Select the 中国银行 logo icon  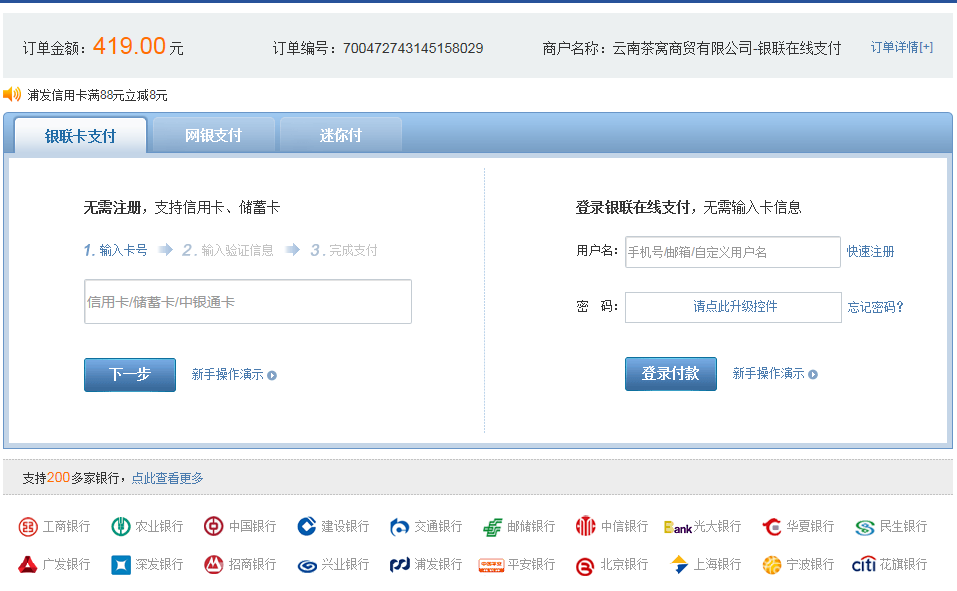pos(213,526)
